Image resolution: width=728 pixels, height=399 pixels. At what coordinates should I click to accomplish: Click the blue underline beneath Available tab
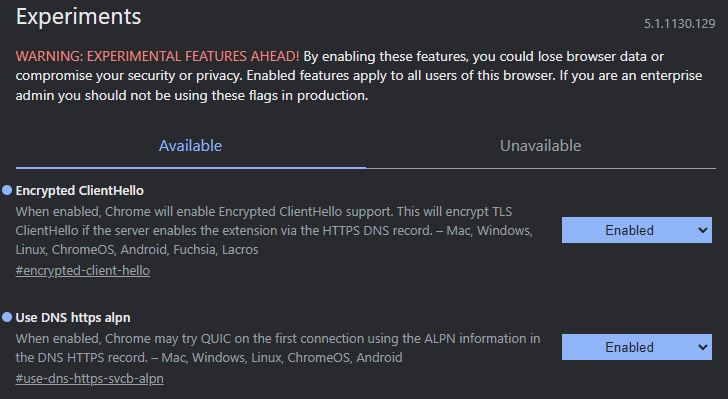point(190,167)
